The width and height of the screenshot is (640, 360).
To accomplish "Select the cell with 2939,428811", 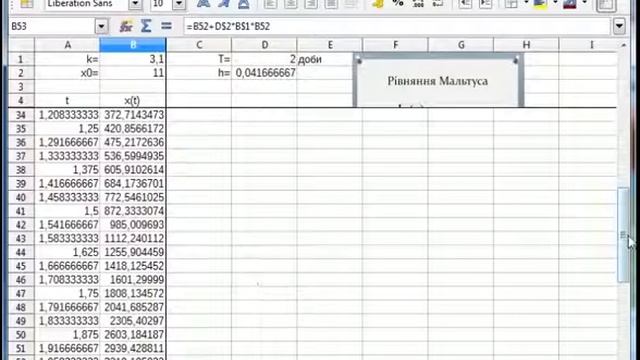I will tap(133, 348).
